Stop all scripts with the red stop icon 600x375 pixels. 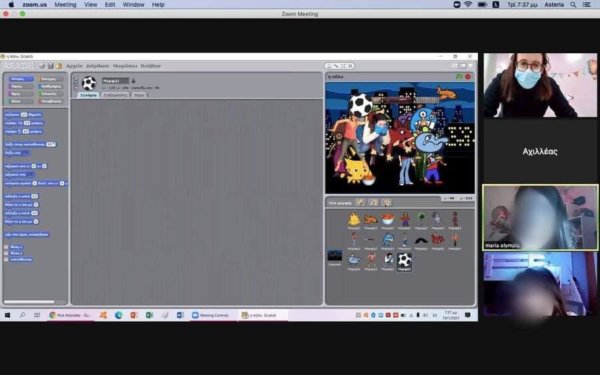coord(468,77)
